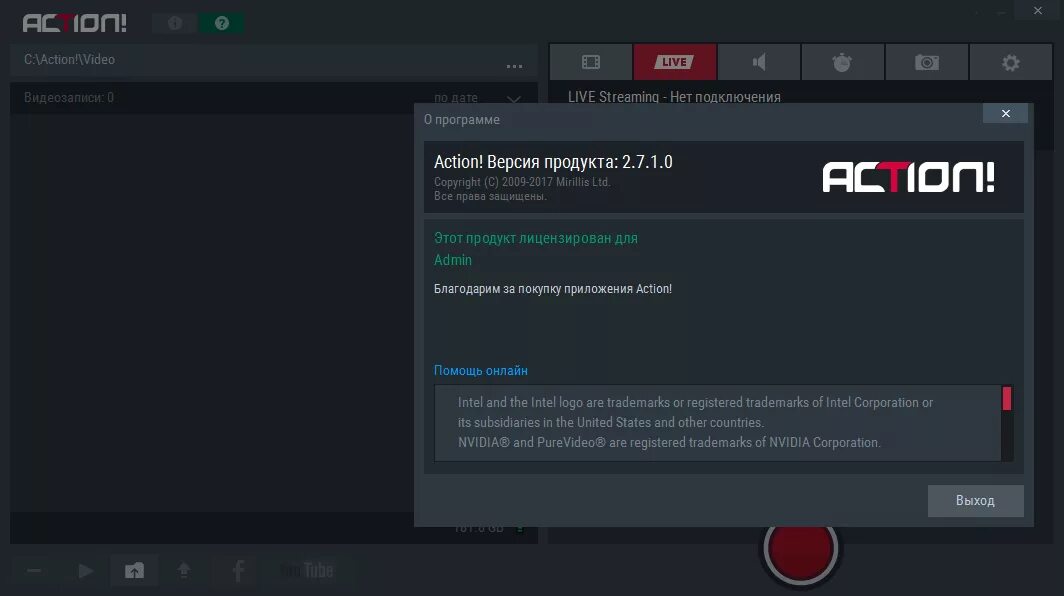Screen dimensions: 1064x596
Task: Open the Помощь онлайн link
Action: pyautogui.click(x=480, y=371)
